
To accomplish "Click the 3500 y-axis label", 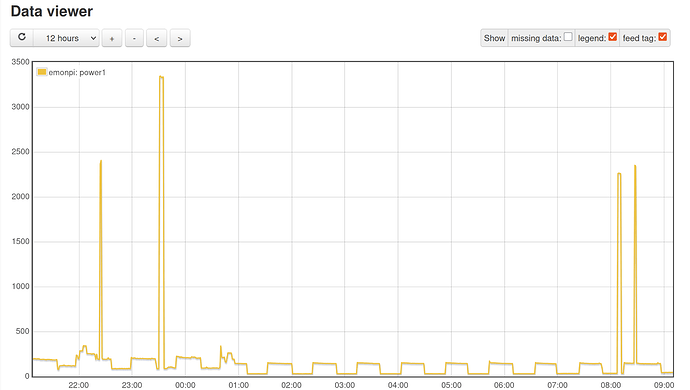I will point(20,62).
